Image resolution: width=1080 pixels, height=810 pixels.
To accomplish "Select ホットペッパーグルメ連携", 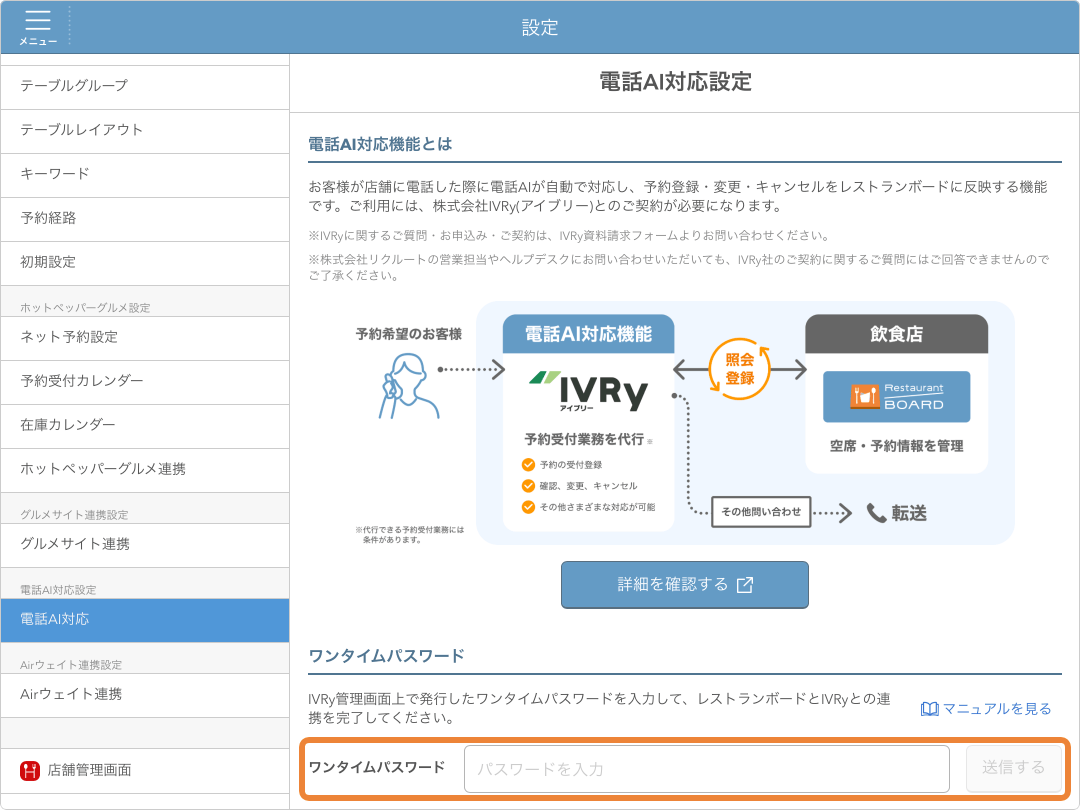I will 145,470.
